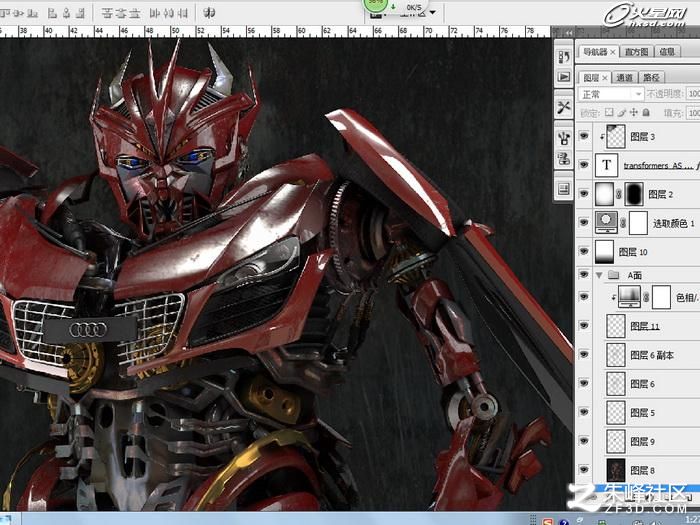Screen dimensions: 700x525
Task: Hide layer 图层 9
Action: [x=584, y=441]
